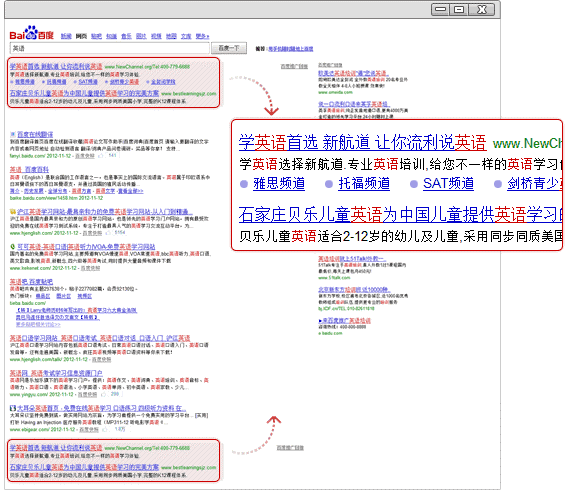This screenshot has height=491, width=567.
Task: Expand 查看全部>> in the 英语 百度百科 result
Action: [131, 191]
